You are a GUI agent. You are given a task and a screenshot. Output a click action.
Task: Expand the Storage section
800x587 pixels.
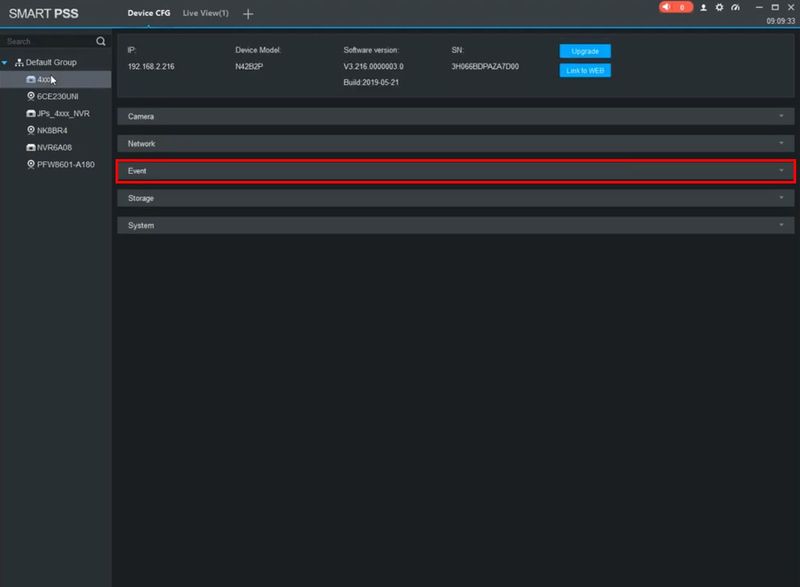point(456,198)
